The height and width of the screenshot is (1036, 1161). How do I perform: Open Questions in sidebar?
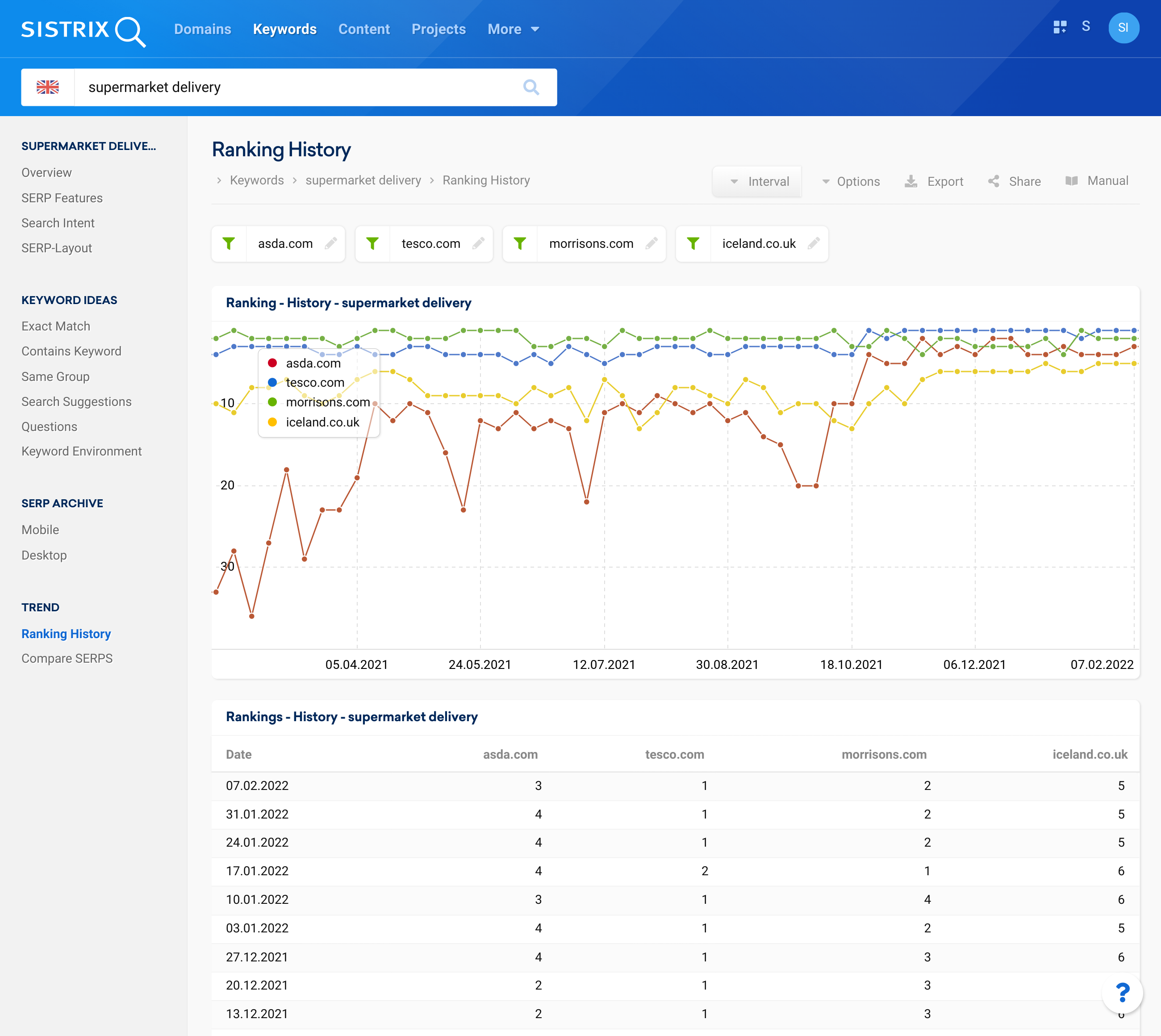[50, 427]
